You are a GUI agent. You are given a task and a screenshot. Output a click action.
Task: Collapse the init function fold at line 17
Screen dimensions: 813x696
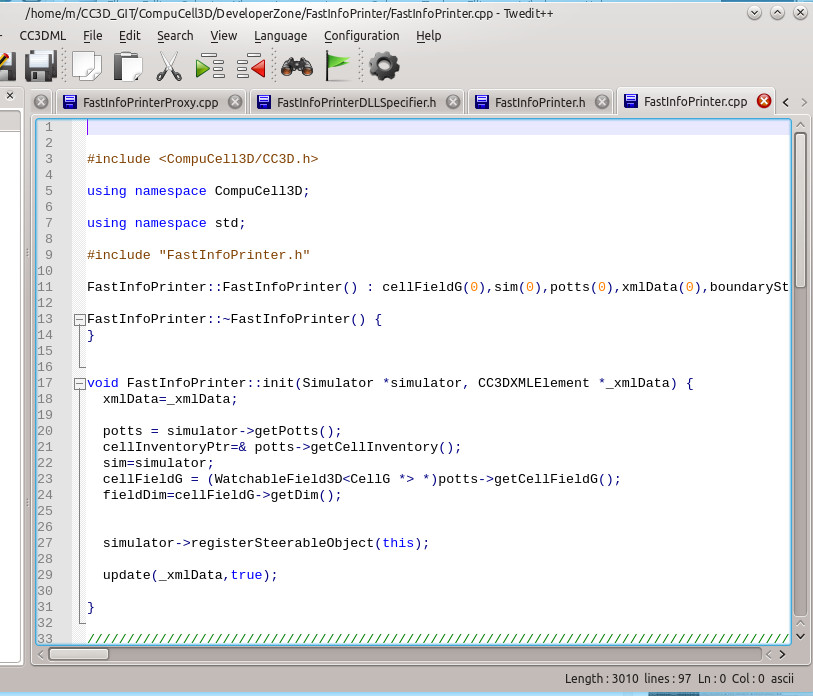pos(80,384)
